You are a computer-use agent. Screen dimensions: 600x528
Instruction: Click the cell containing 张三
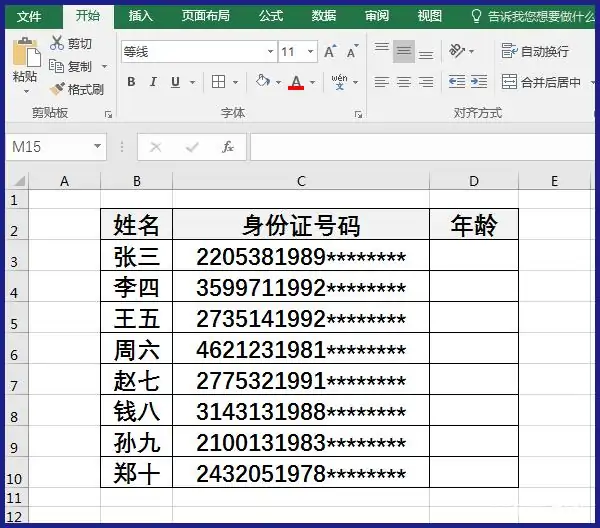click(137, 256)
